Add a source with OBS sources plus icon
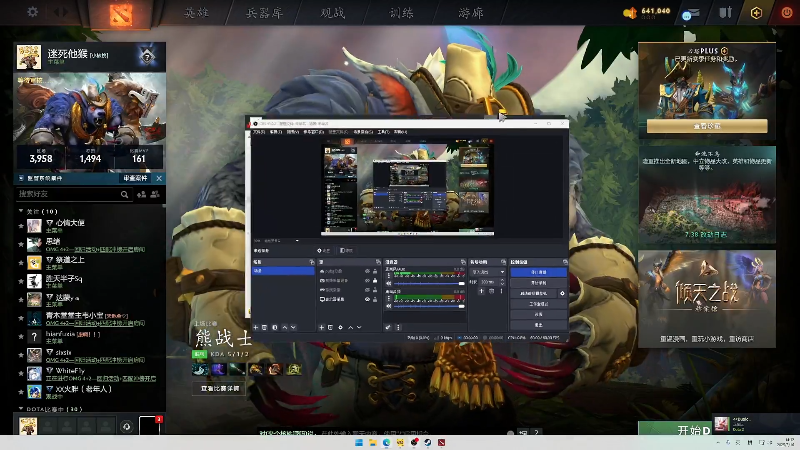800x450 pixels. 321,327
